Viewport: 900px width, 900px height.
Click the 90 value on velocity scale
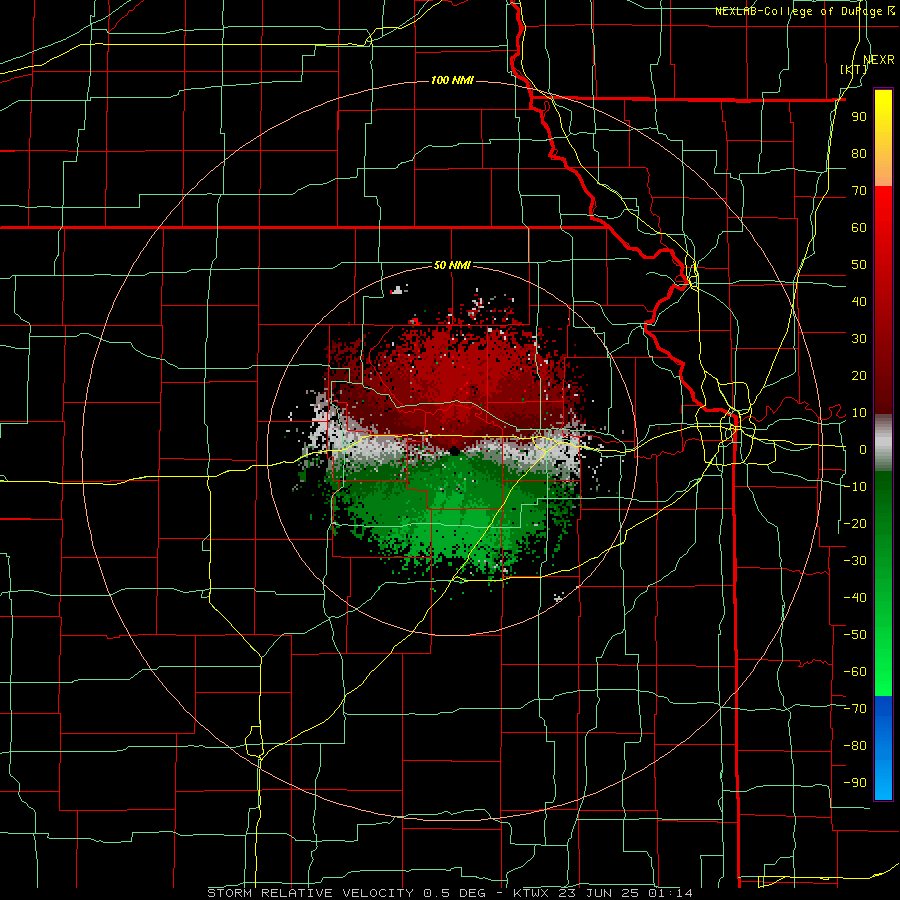tap(859, 117)
